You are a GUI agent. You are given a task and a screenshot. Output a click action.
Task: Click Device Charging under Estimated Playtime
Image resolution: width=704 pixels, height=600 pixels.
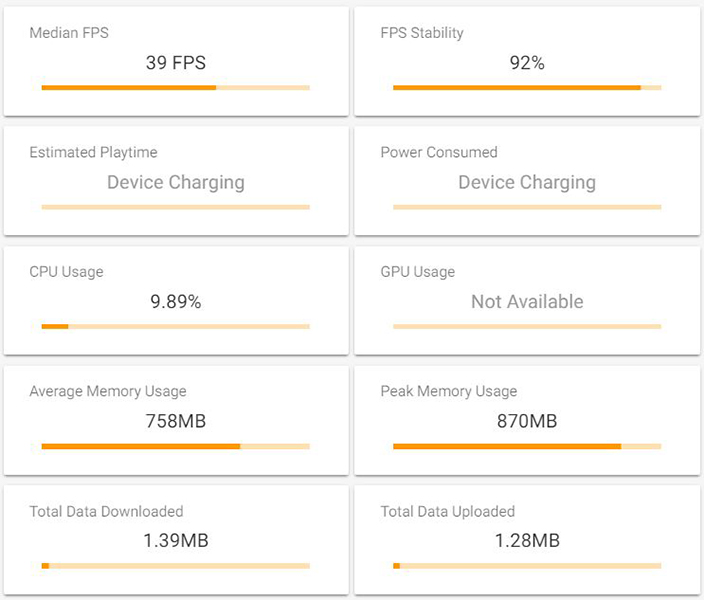(x=176, y=182)
